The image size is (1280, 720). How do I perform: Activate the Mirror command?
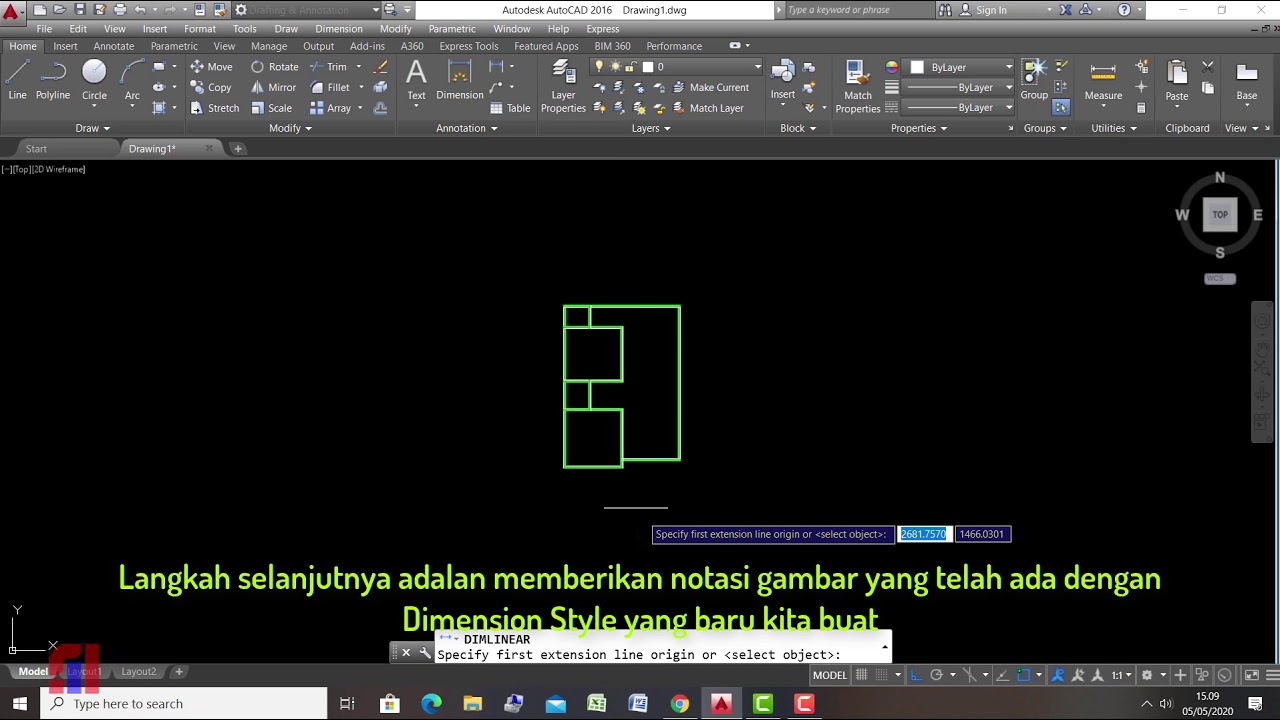click(x=273, y=87)
